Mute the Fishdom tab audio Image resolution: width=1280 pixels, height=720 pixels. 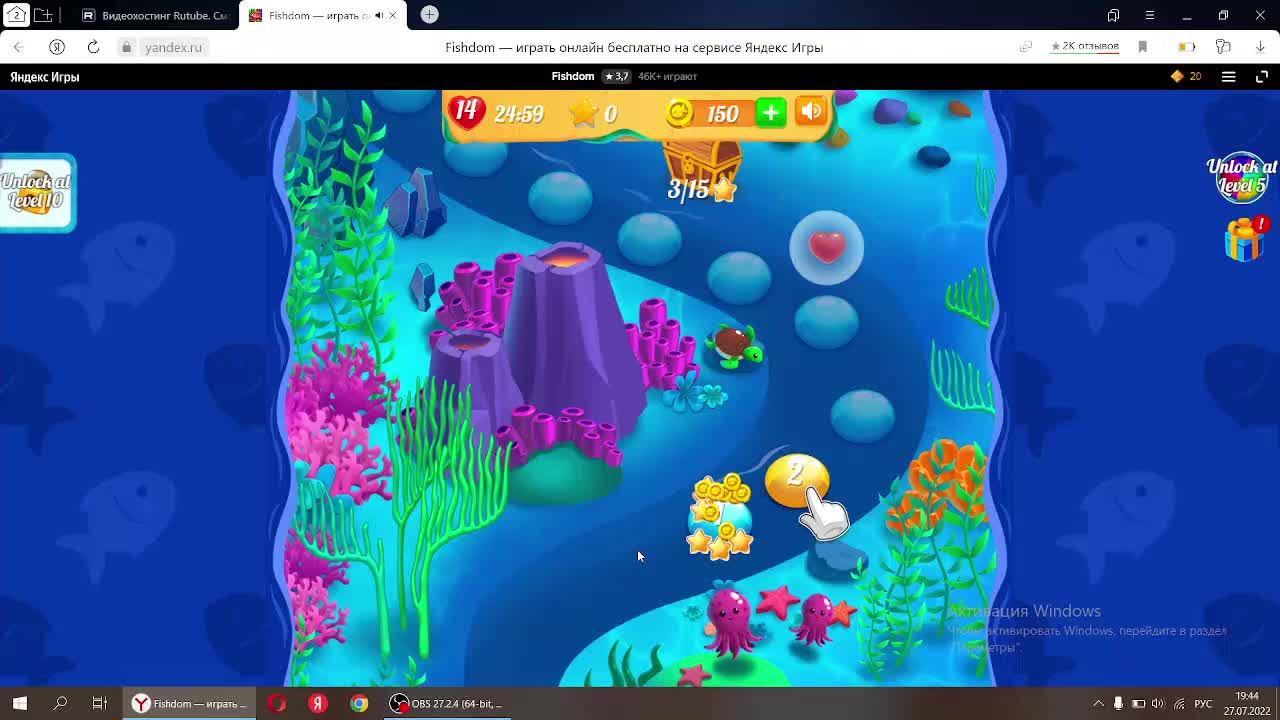click(x=378, y=15)
